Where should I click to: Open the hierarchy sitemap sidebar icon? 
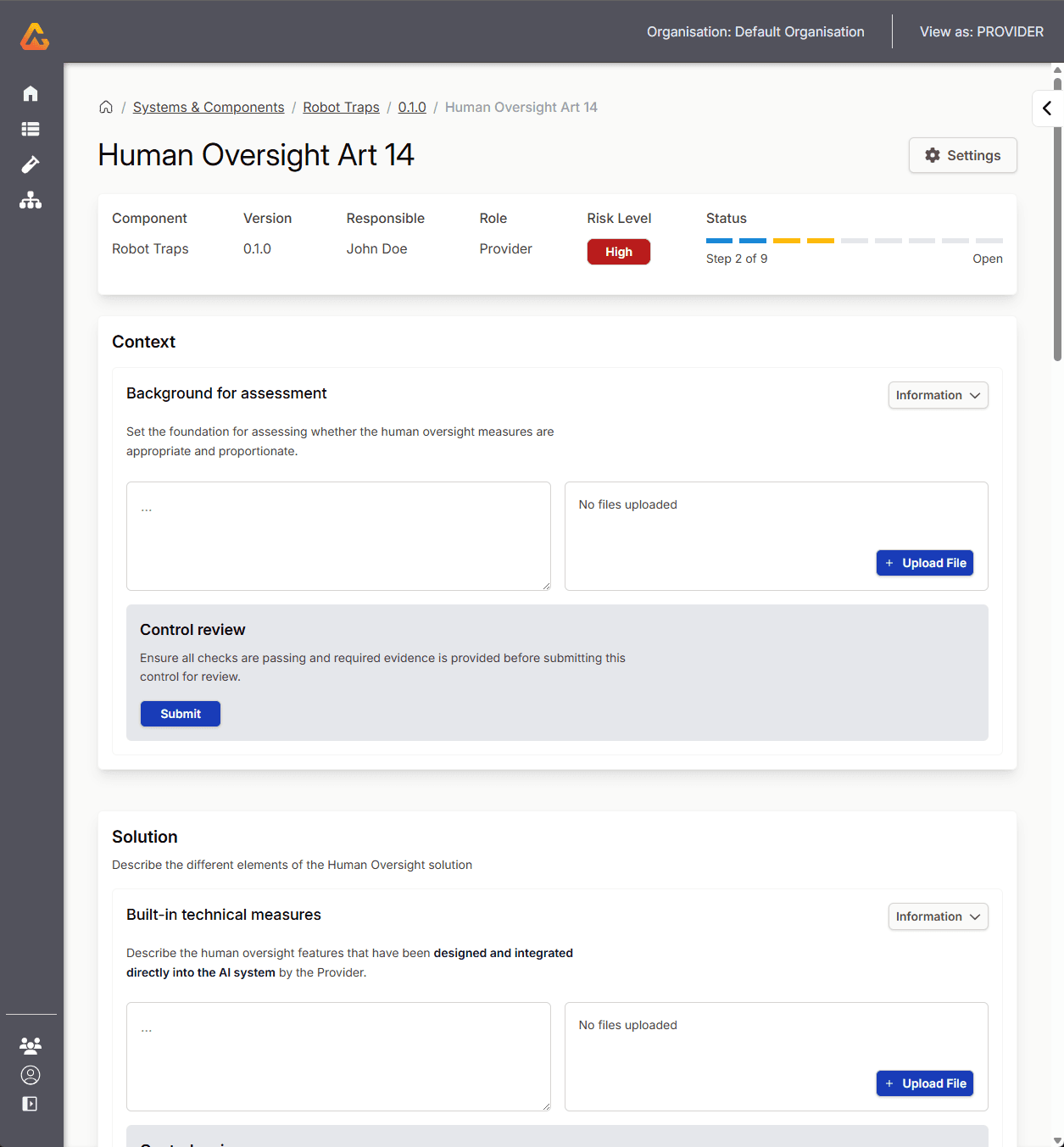click(x=31, y=200)
